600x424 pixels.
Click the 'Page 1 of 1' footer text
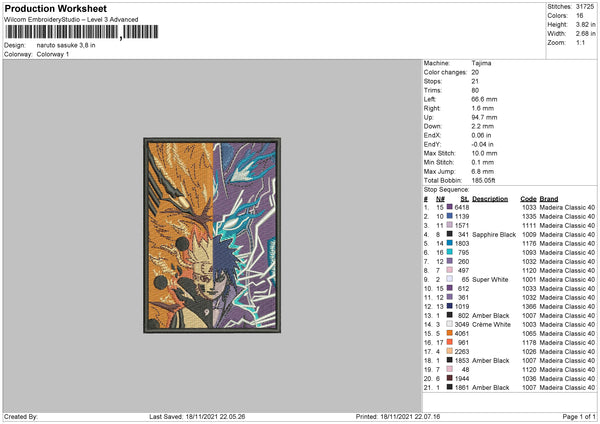click(579, 417)
